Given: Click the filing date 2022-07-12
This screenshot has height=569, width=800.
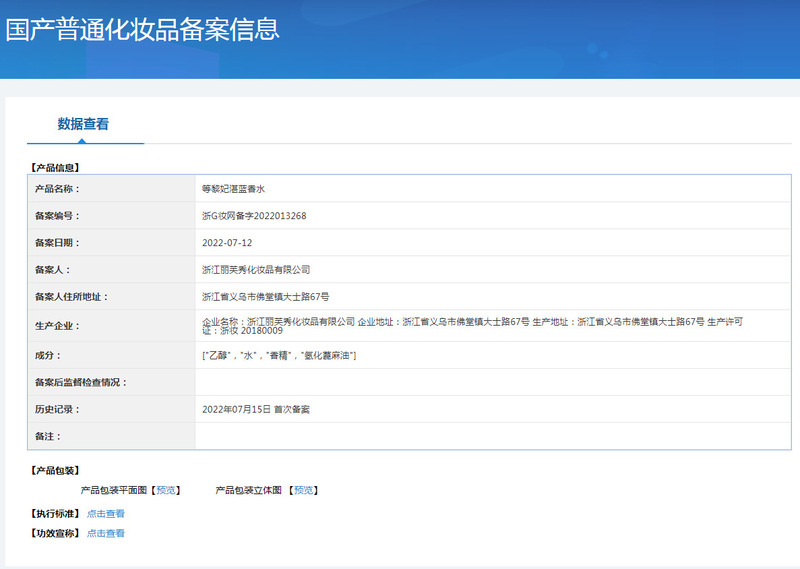Looking at the screenshot, I should (227, 242).
